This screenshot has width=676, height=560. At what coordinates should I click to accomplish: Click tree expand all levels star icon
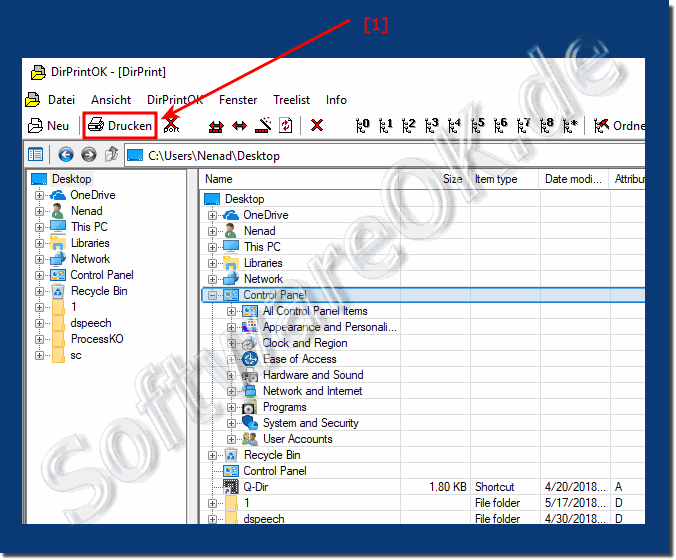click(570, 125)
